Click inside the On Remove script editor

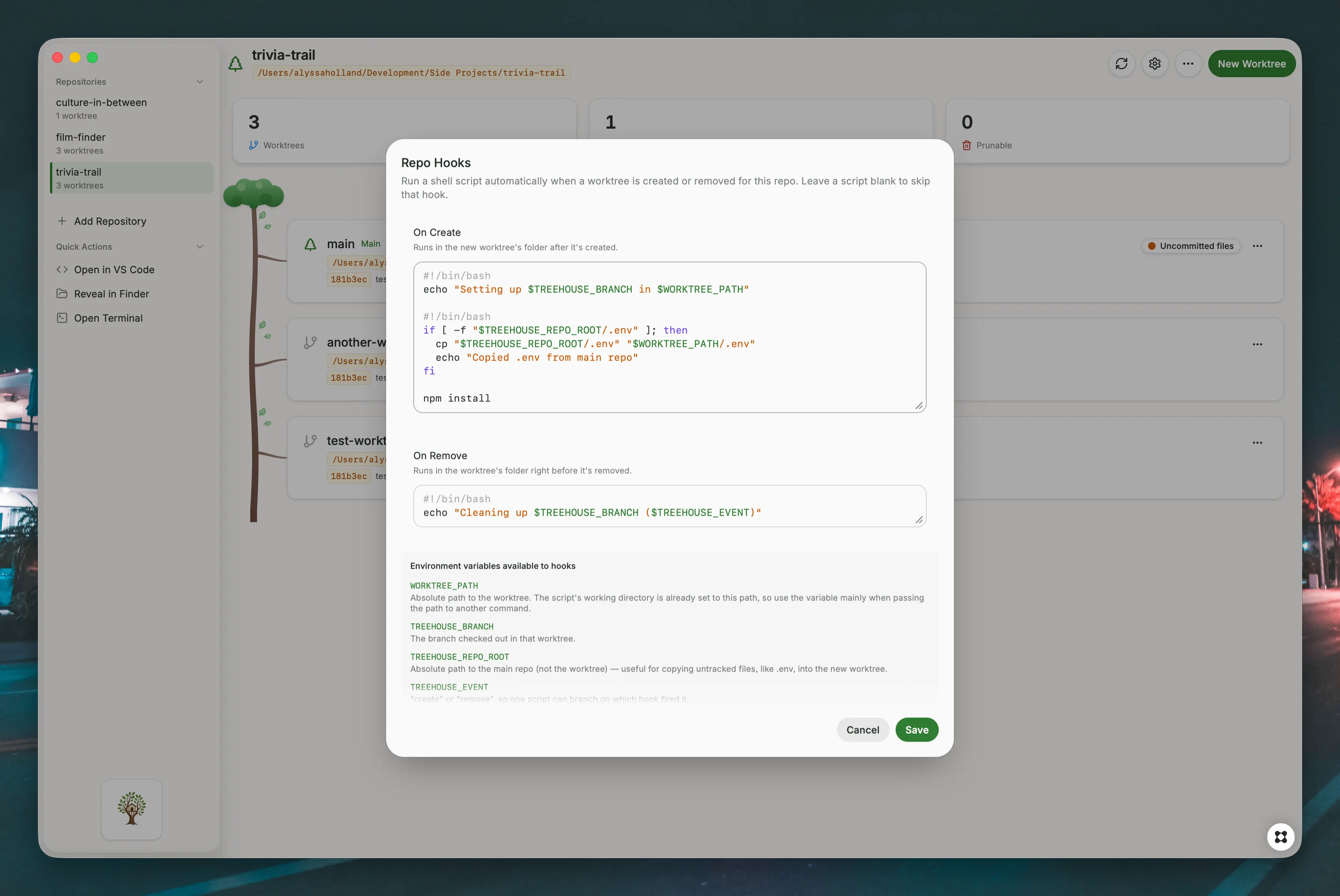point(669,506)
